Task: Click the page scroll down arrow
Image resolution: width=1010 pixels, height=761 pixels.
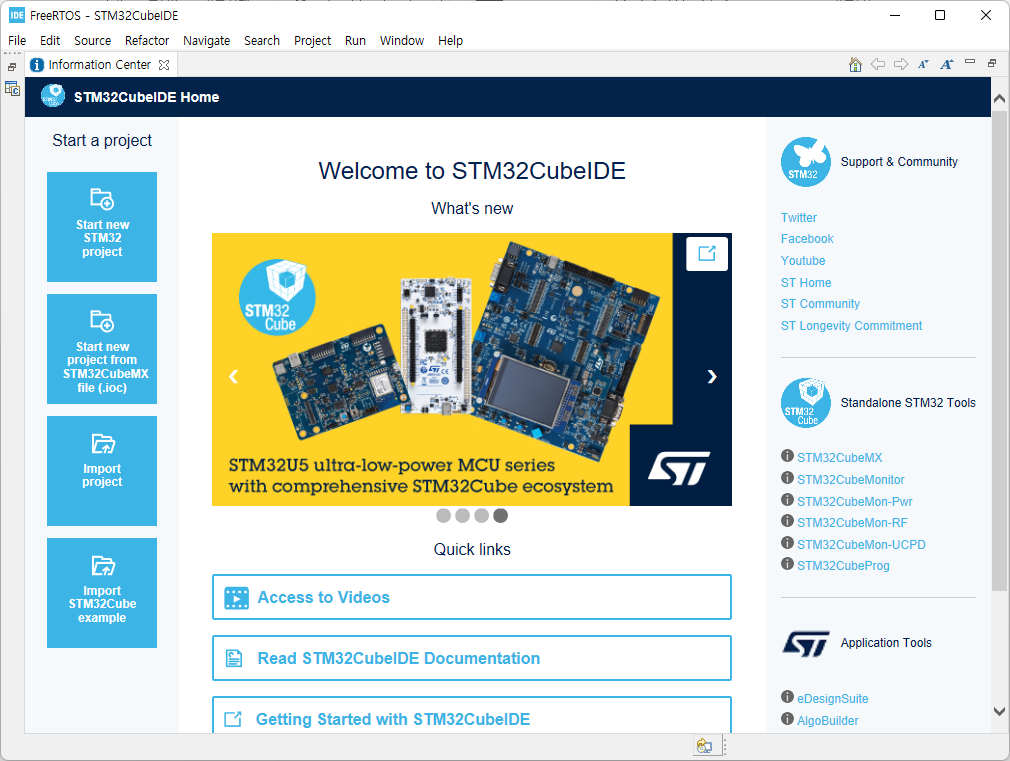Action: (x=999, y=711)
